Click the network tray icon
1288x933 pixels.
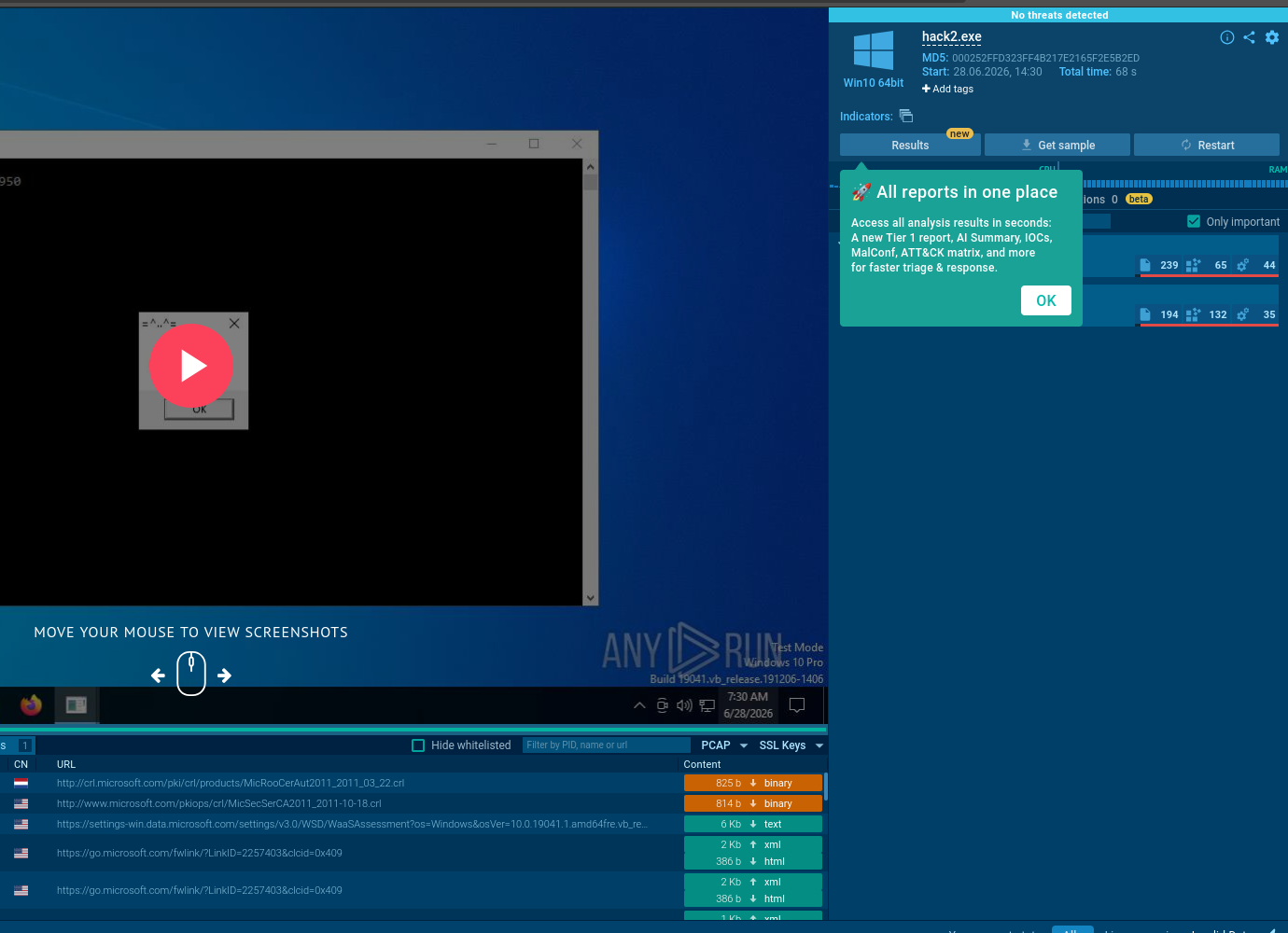pyautogui.click(x=707, y=705)
